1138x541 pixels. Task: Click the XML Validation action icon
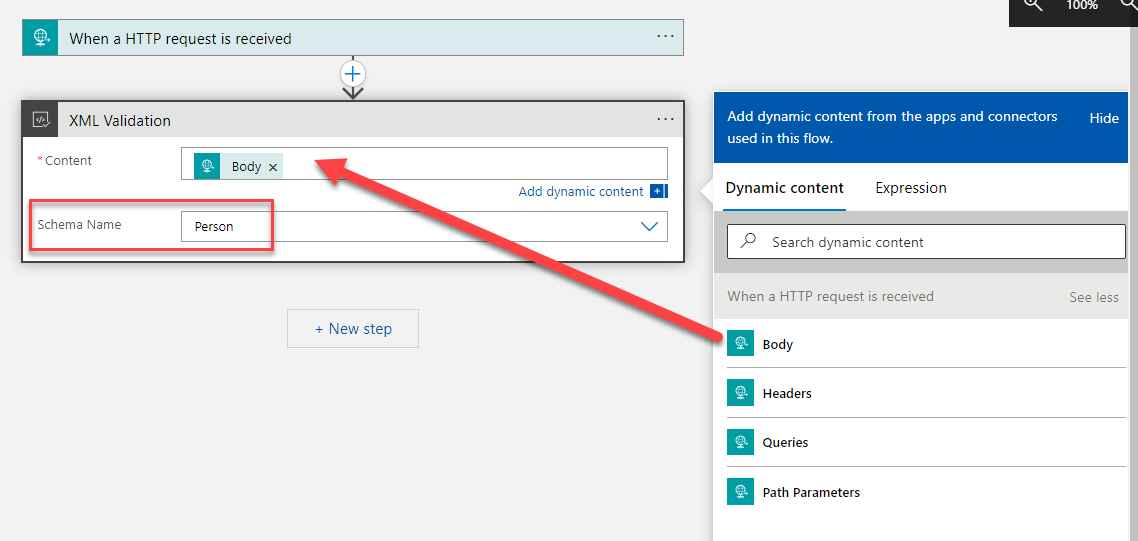[x=41, y=120]
